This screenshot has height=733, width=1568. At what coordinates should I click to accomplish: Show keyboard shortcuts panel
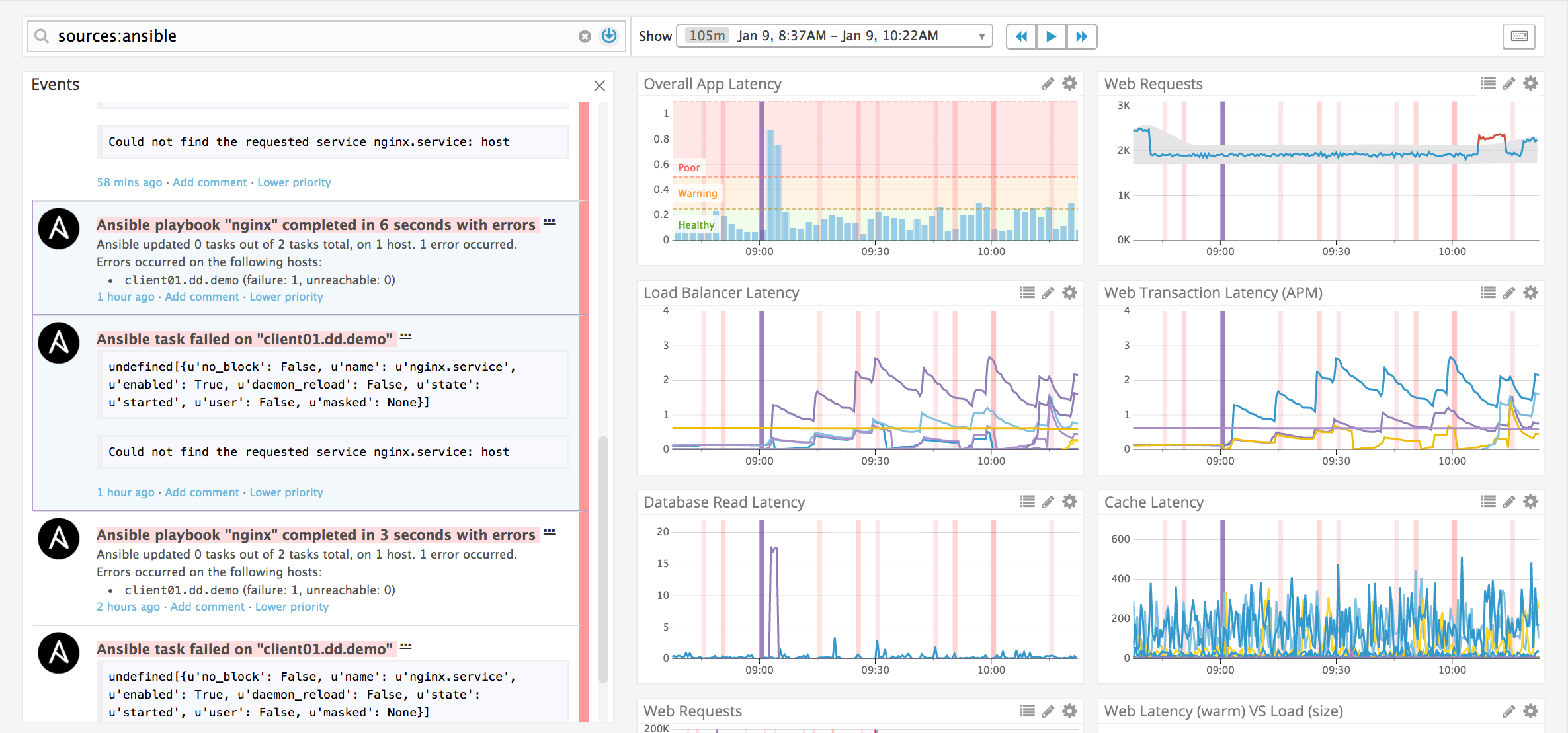(x=1518, y=37)
